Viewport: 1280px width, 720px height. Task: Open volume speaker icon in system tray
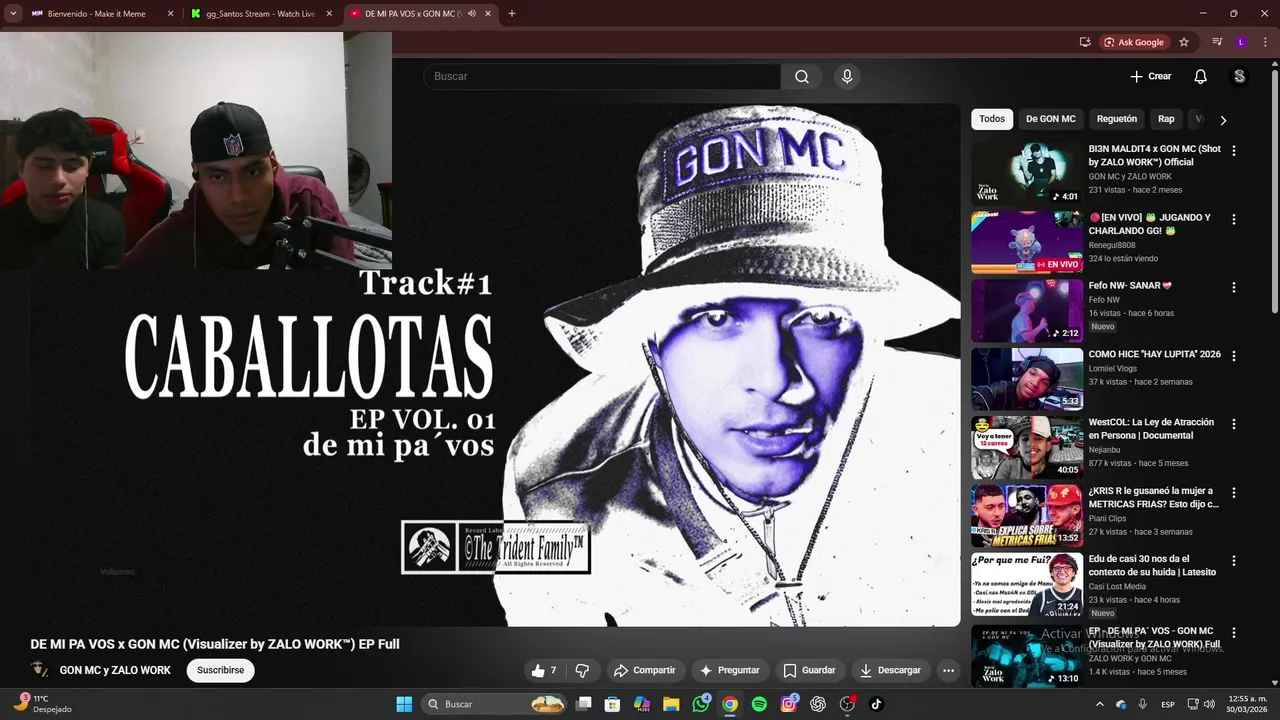(1208, 704)
